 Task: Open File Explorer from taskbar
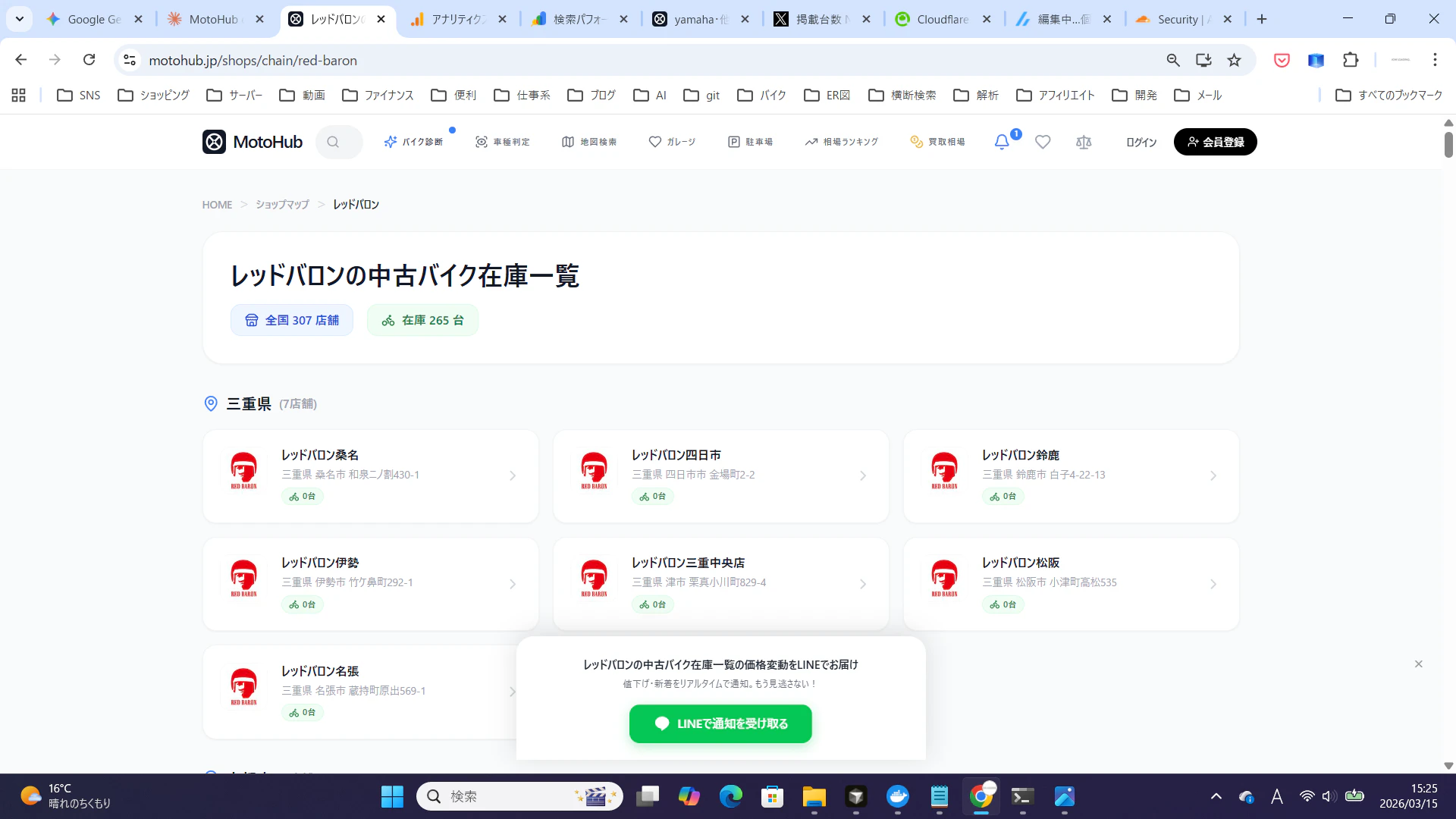814,796
